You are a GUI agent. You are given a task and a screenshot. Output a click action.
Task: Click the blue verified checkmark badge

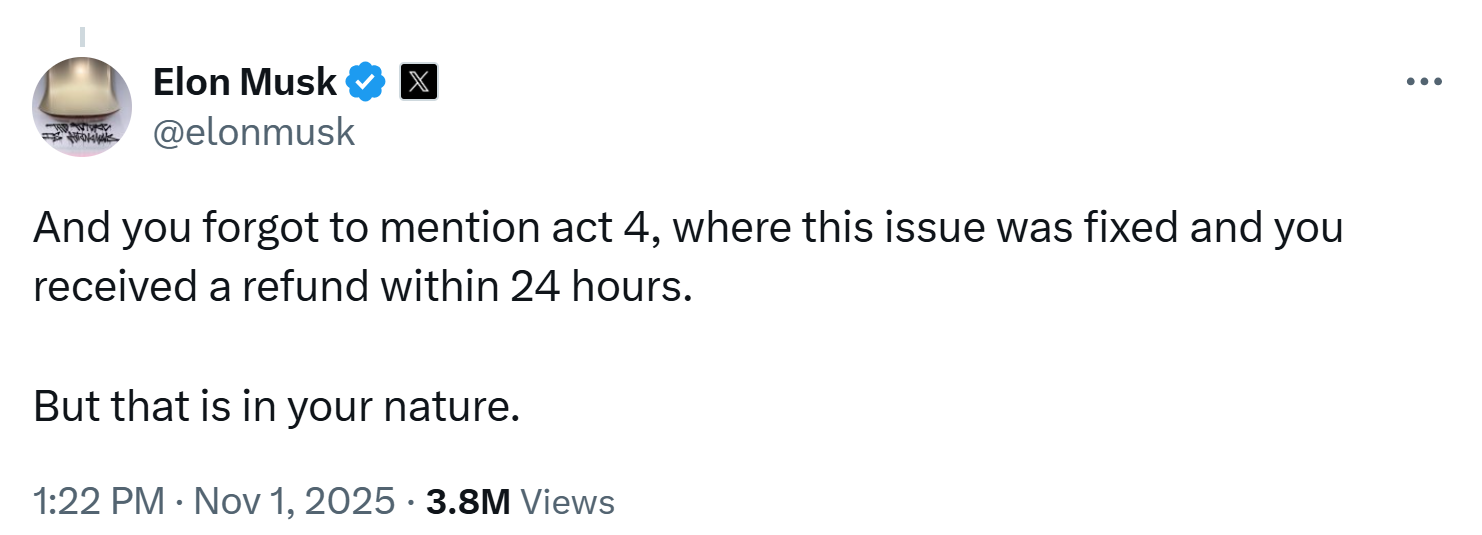coord(366,82)
